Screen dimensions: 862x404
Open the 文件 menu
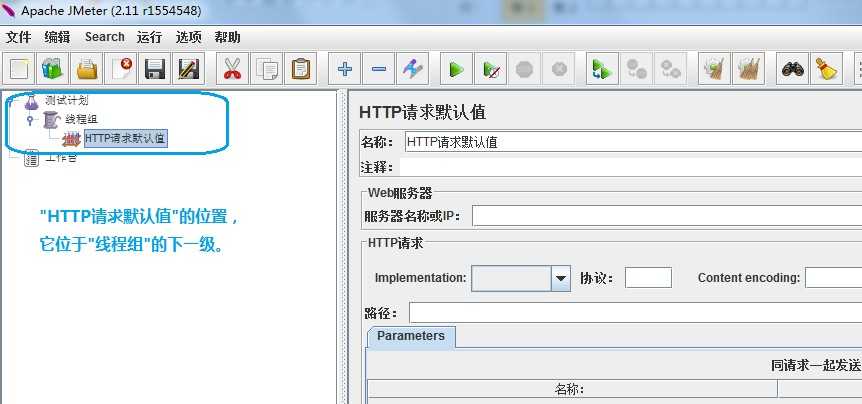[x=18, y=37]
